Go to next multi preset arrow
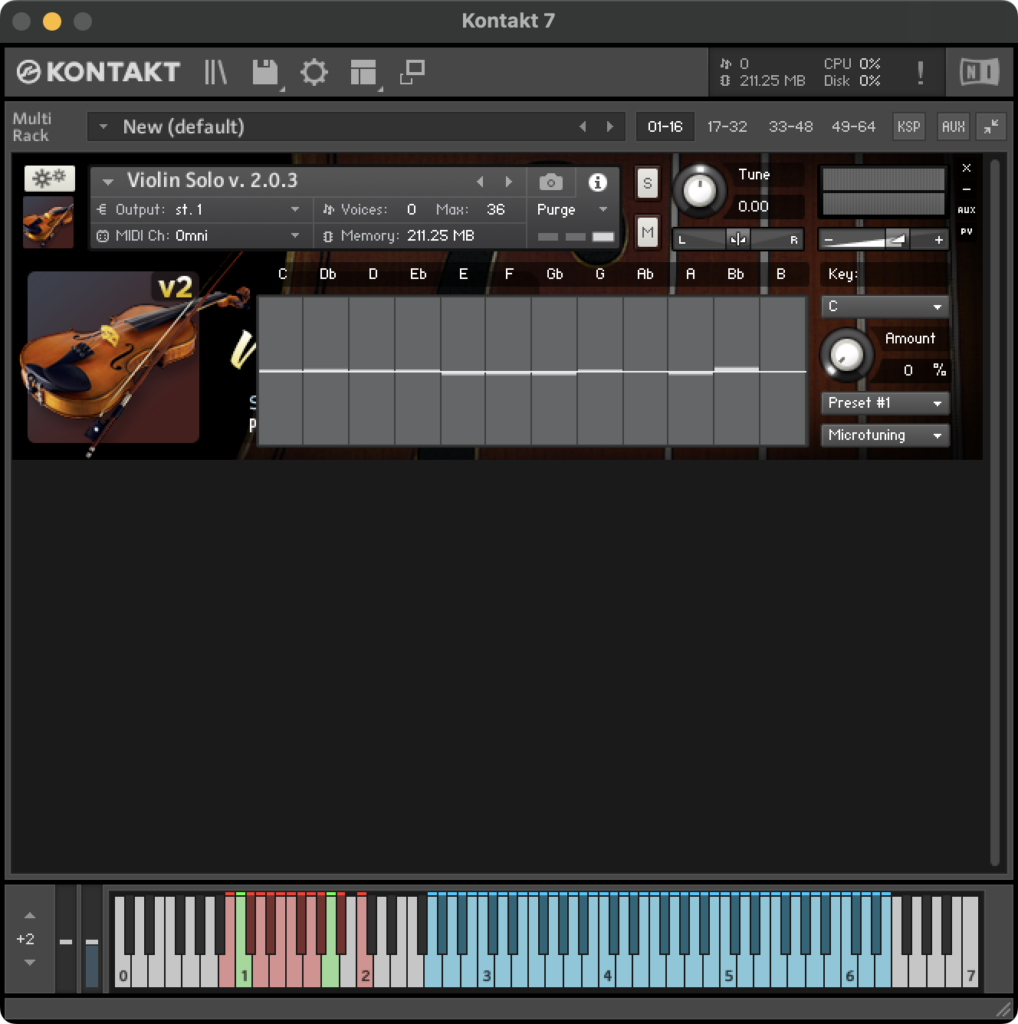This screenshot has height=1024, width=1018. point(610,127)
